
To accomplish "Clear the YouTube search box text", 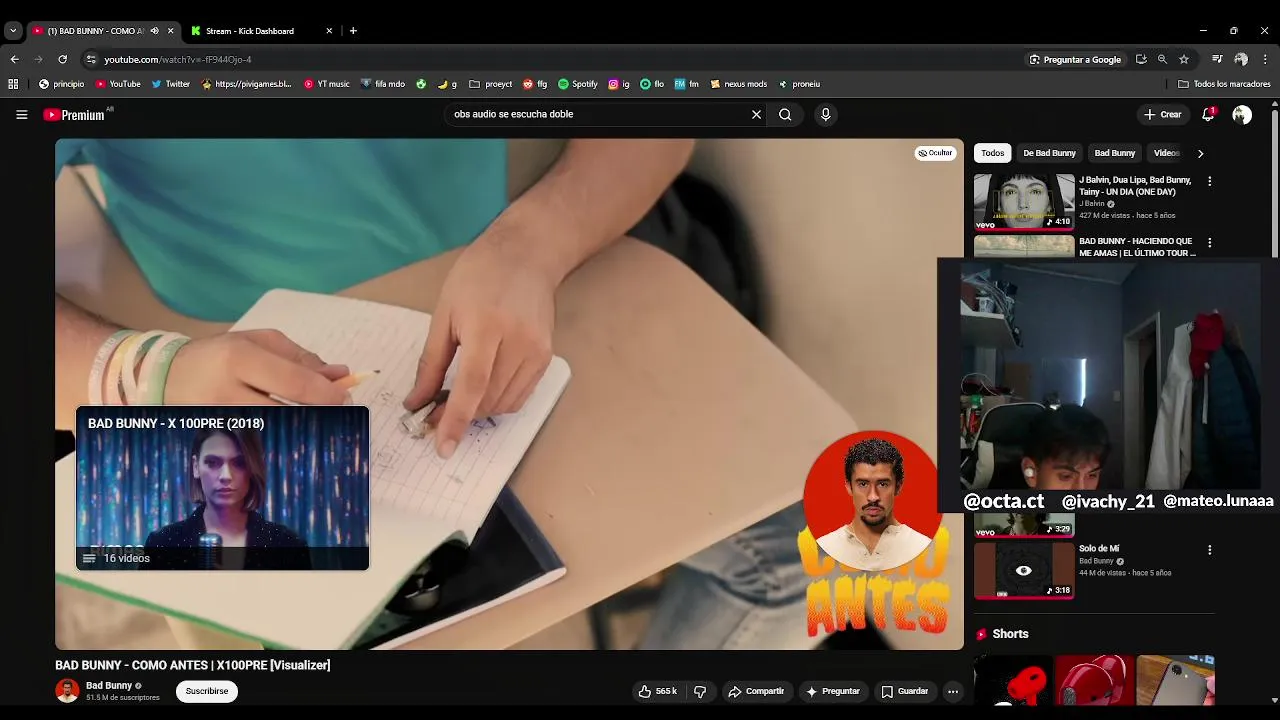I will pyautogui.click(x=756, y=114).
